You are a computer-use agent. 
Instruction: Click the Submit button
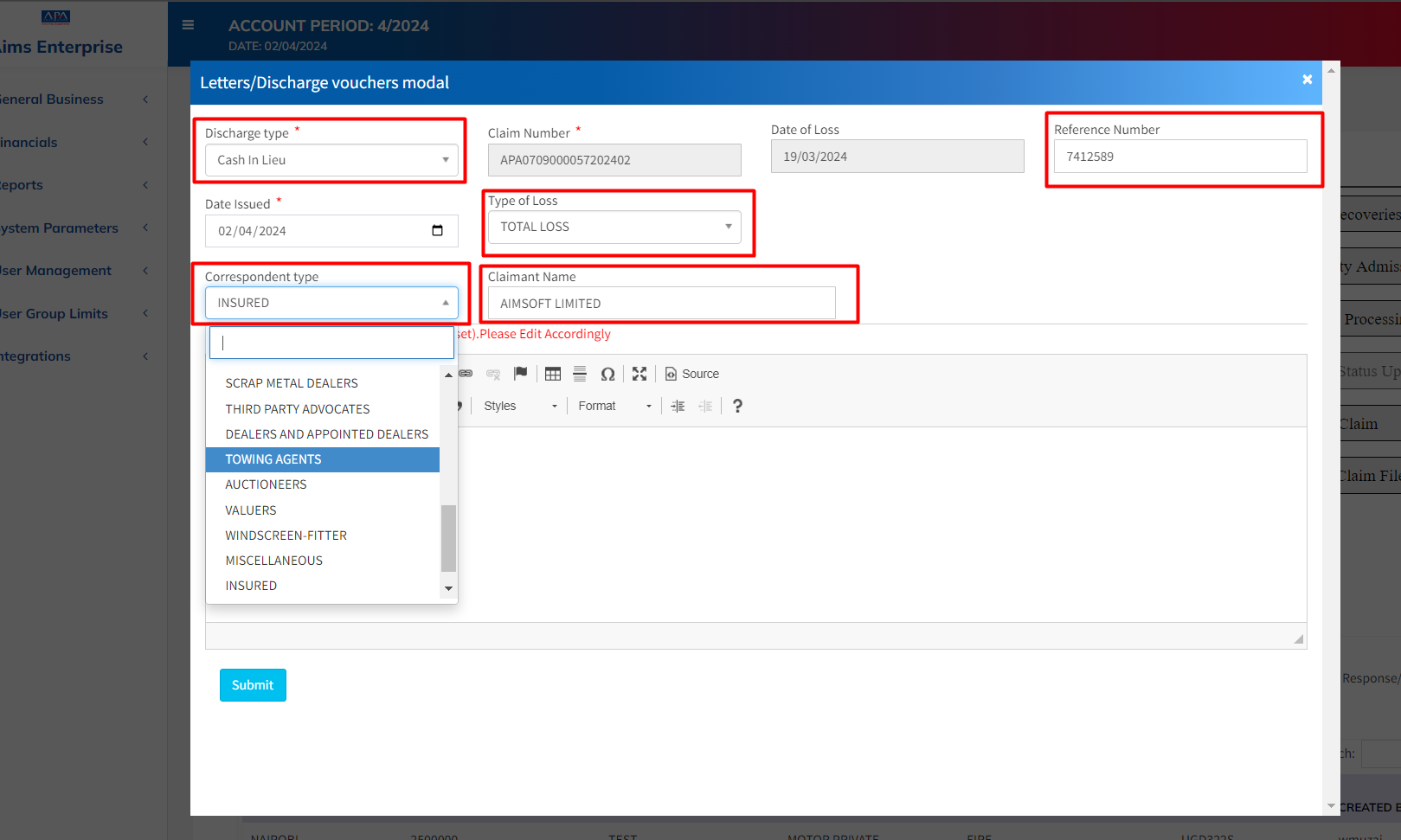click(253, 685)
